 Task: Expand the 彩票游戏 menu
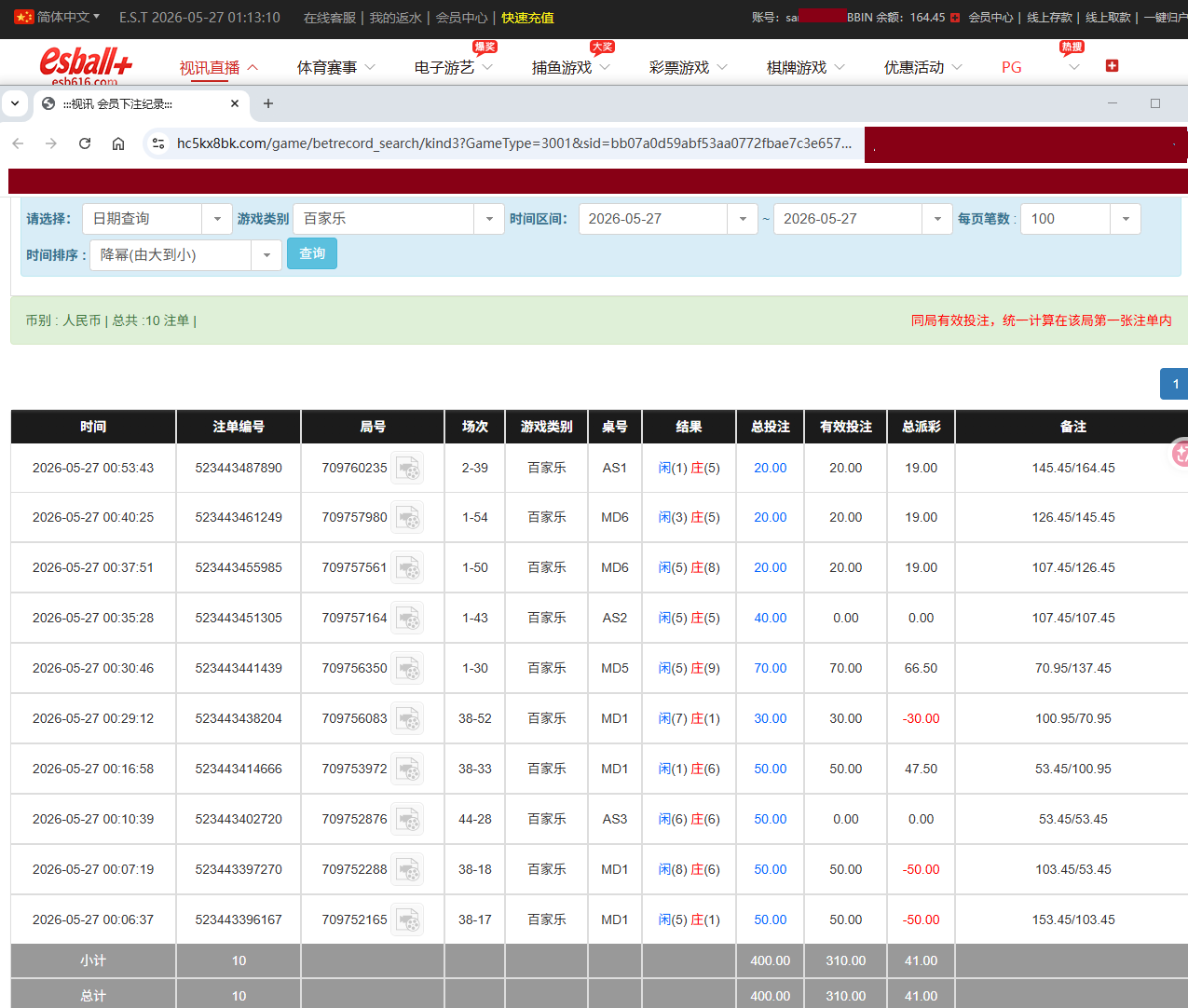click(x=688, y=67)
